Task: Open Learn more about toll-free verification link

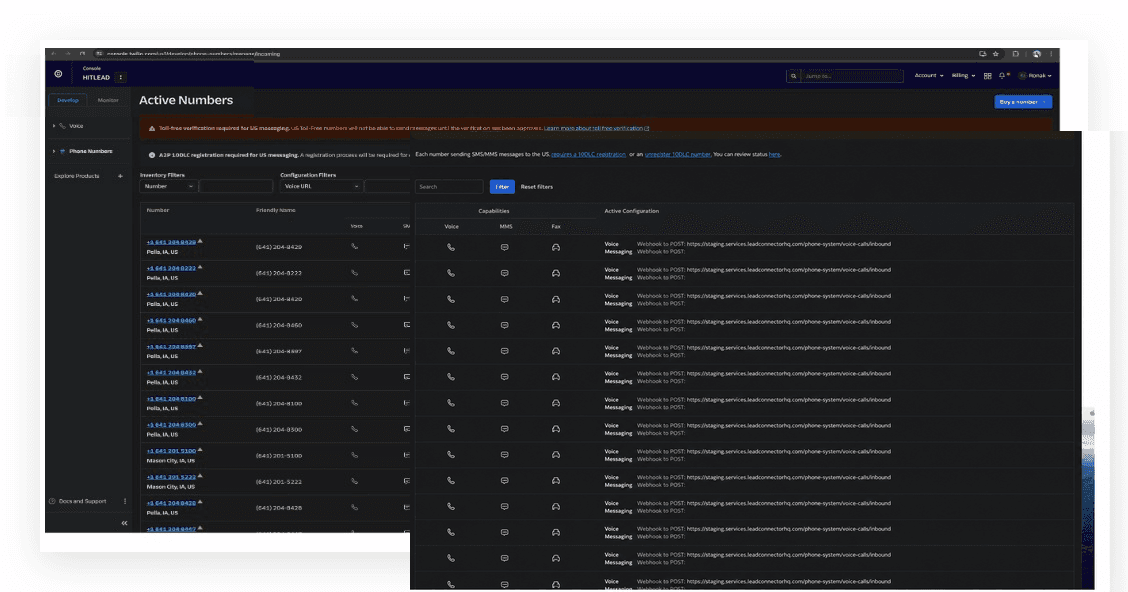Action: tap(596, 129)
